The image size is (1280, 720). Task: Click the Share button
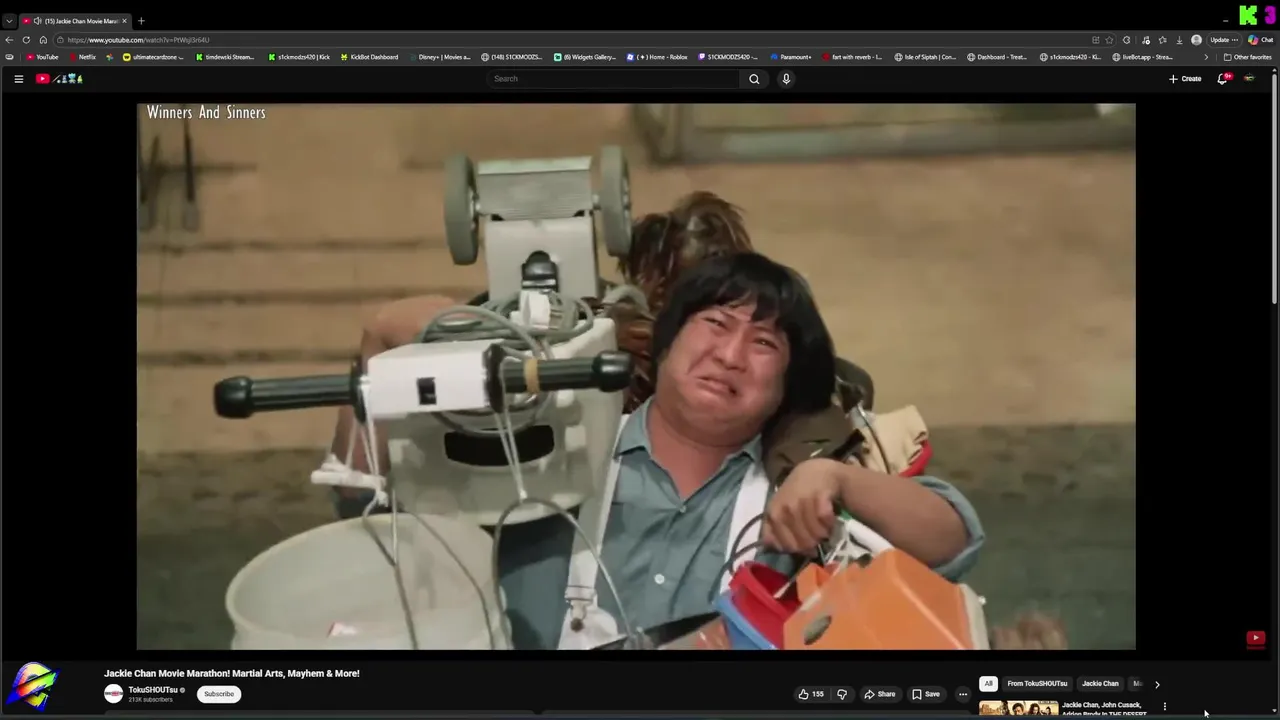tap(880, 694)
